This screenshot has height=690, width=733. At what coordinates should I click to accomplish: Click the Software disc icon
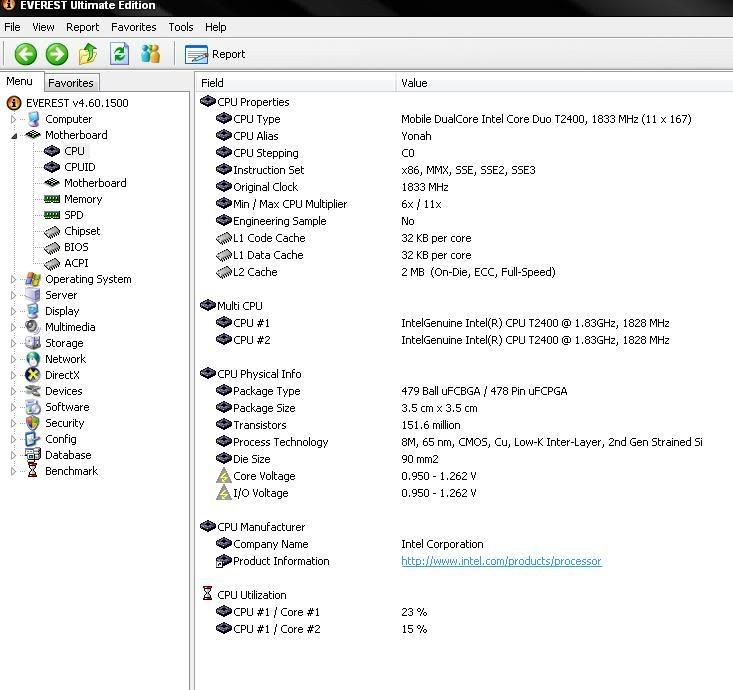(33, 407)
